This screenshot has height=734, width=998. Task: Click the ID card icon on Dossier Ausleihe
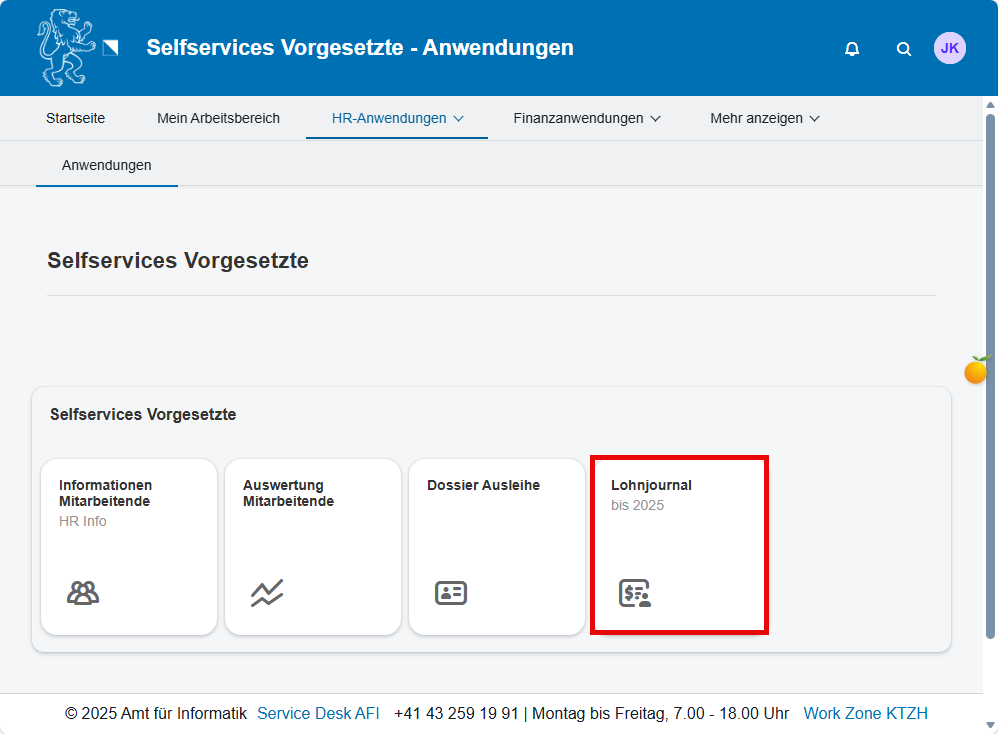tap(451, 593)
